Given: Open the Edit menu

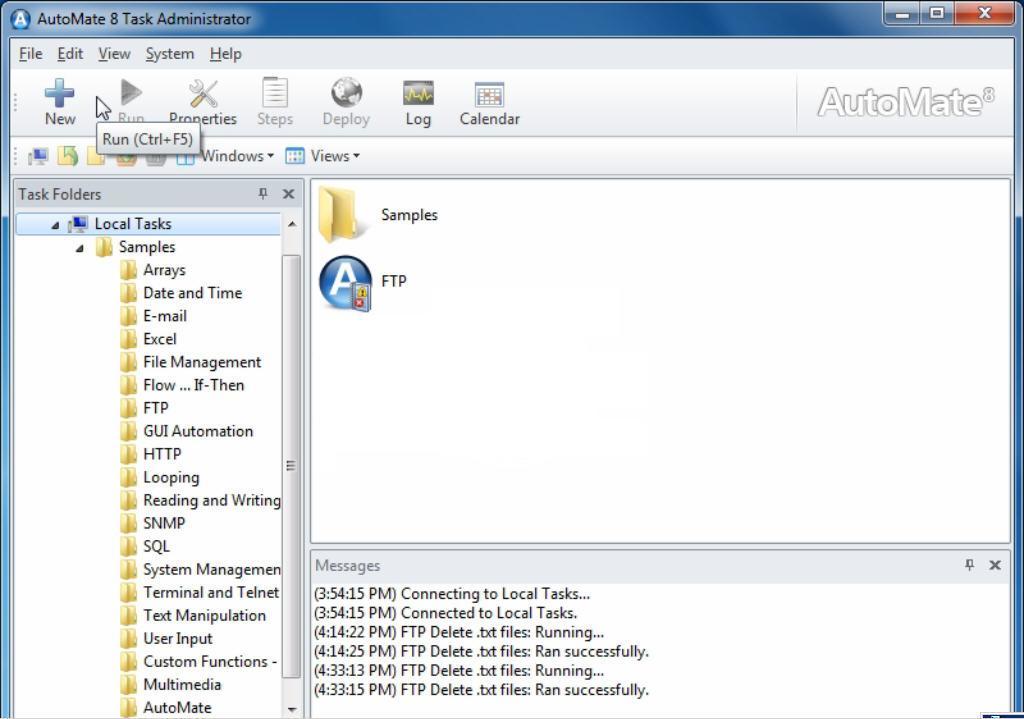Looking at the screenshot, I should tap(69, 53).
